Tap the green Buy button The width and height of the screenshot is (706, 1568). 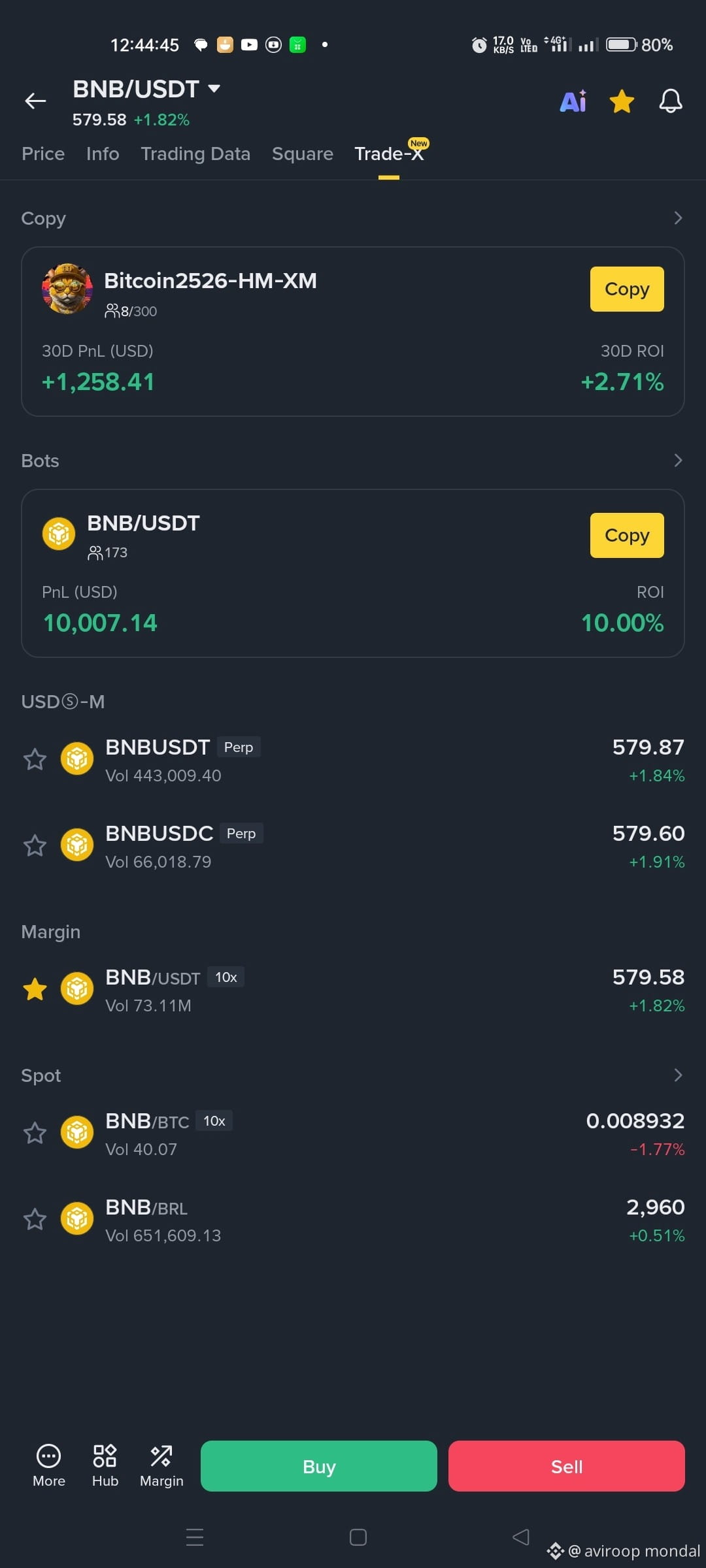tap(318, 1466)
